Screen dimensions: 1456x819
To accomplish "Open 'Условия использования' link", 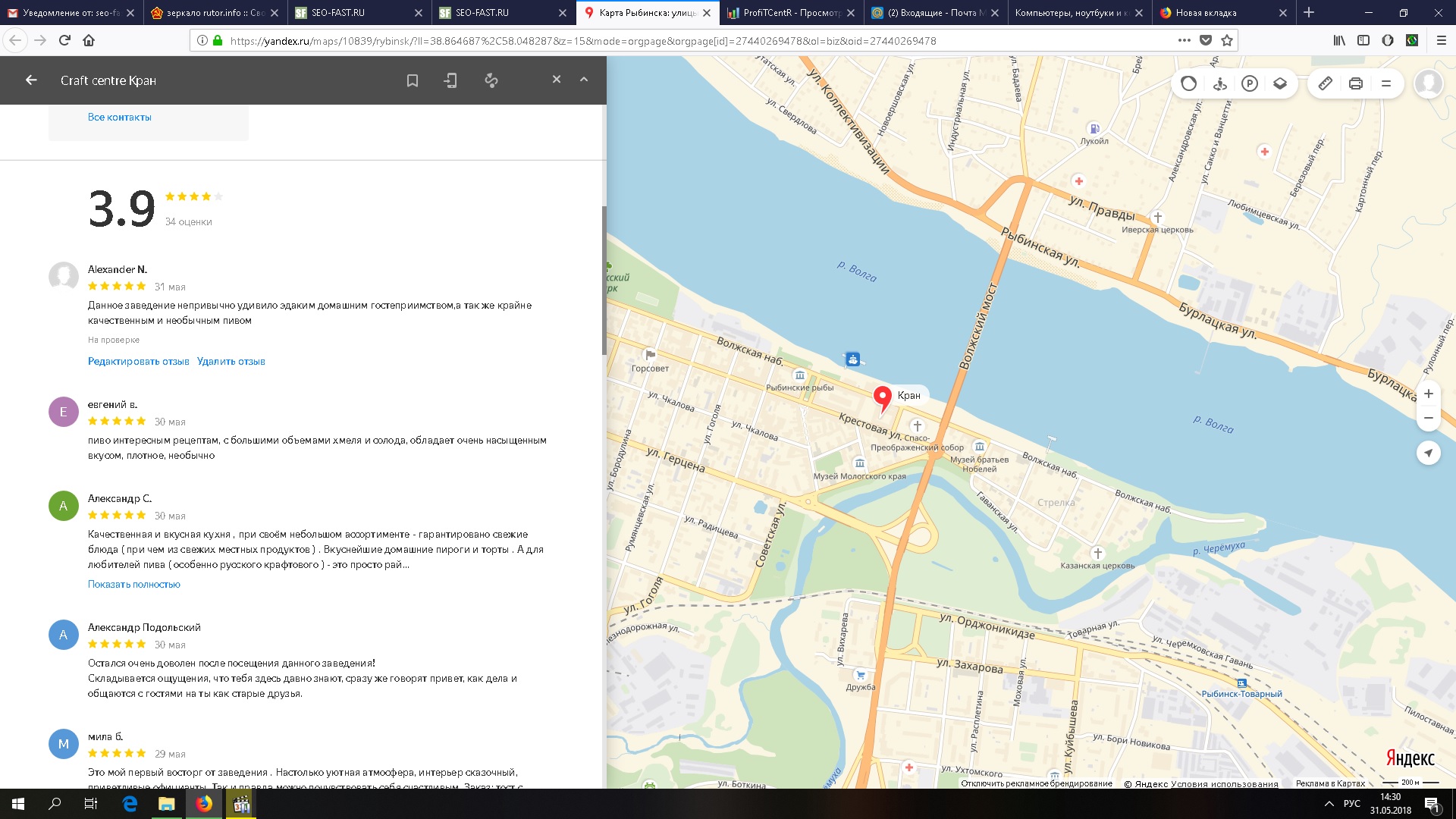I will coord(1225,784).
